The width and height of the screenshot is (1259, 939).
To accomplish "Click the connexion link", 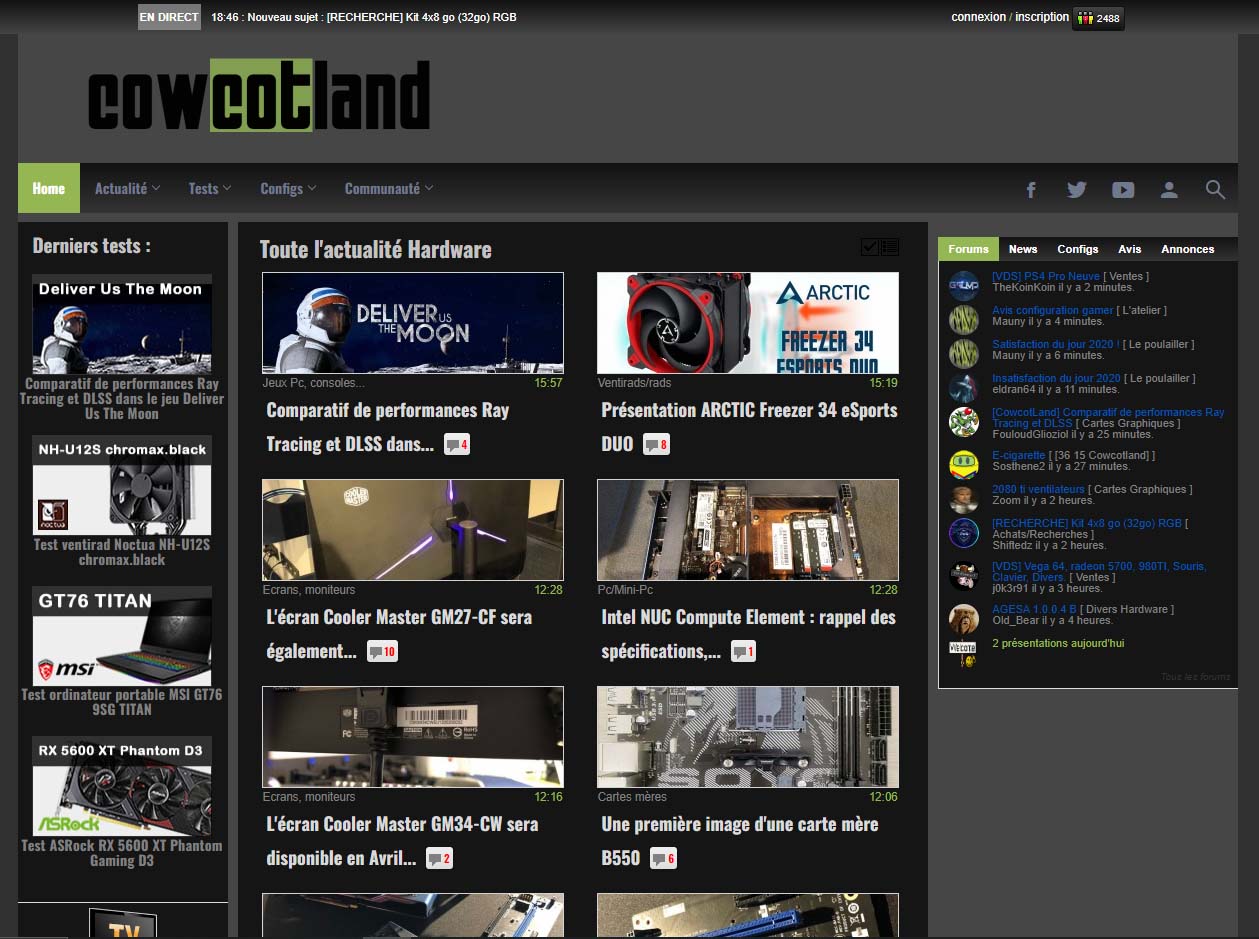I will click(978, 17).
